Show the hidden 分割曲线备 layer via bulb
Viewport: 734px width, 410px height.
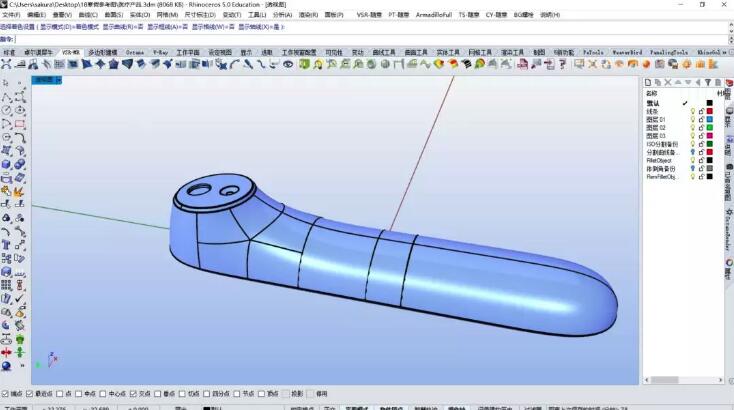(693, 152)
